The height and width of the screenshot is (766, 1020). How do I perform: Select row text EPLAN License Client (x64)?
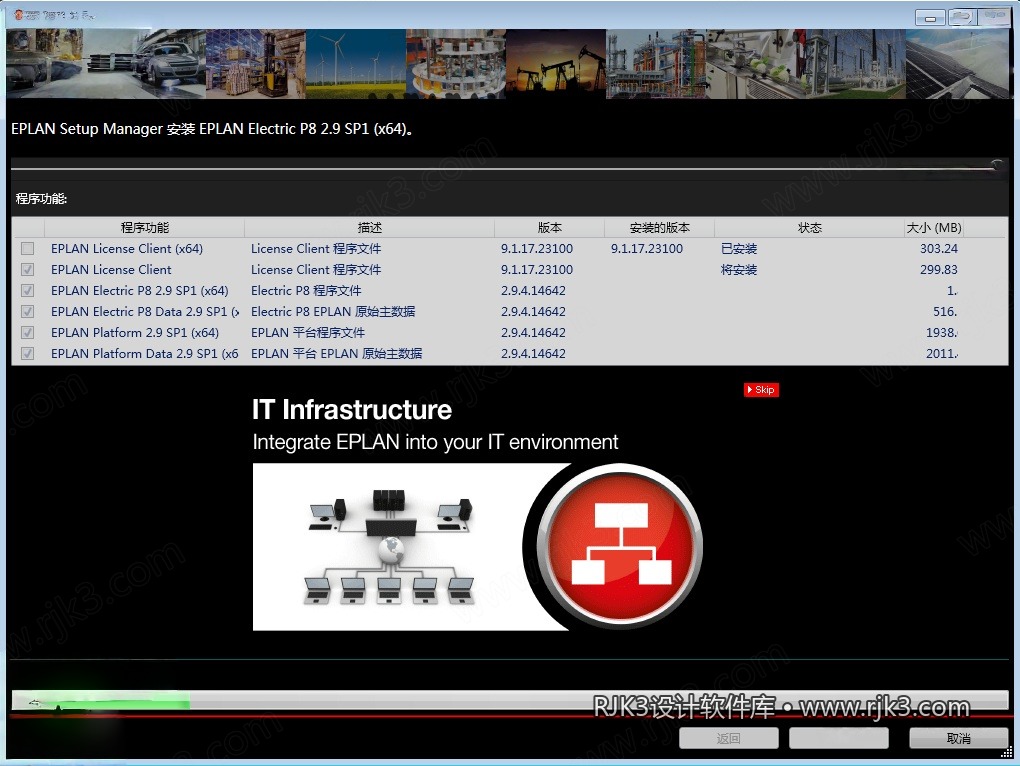pos(127,248)
